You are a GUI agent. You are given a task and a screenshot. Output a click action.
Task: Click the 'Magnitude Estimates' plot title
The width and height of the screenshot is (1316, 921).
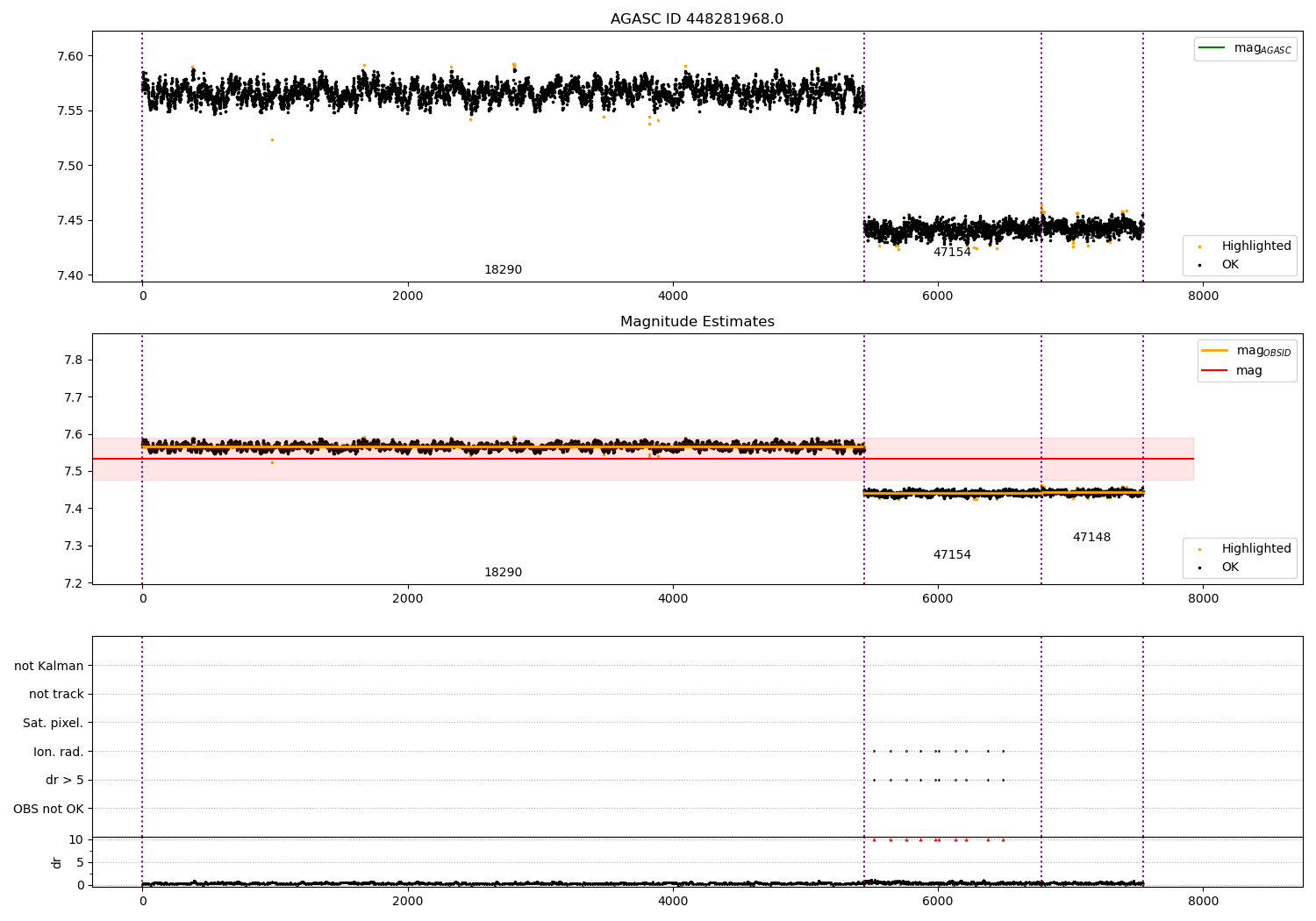coord(697,321)
